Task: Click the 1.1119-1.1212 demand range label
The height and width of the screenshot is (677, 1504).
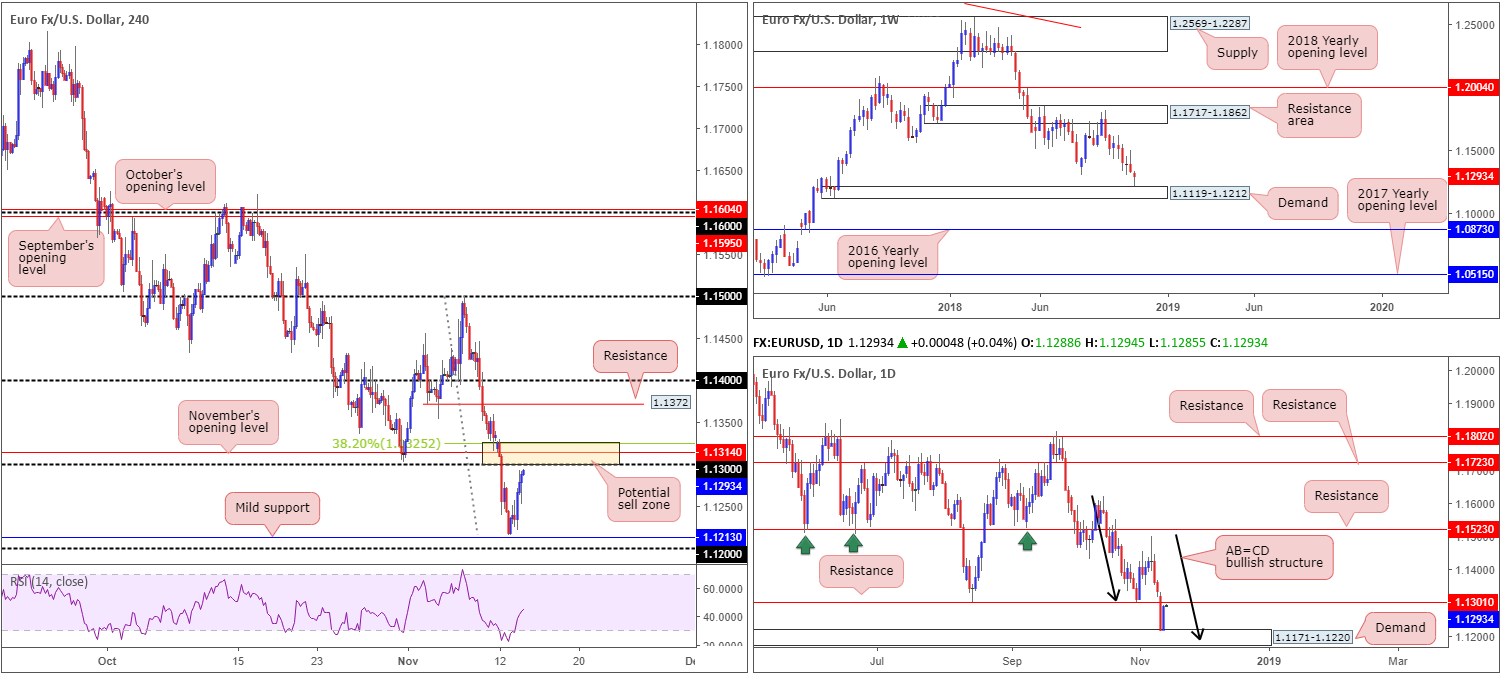Action: (1211, 192)
